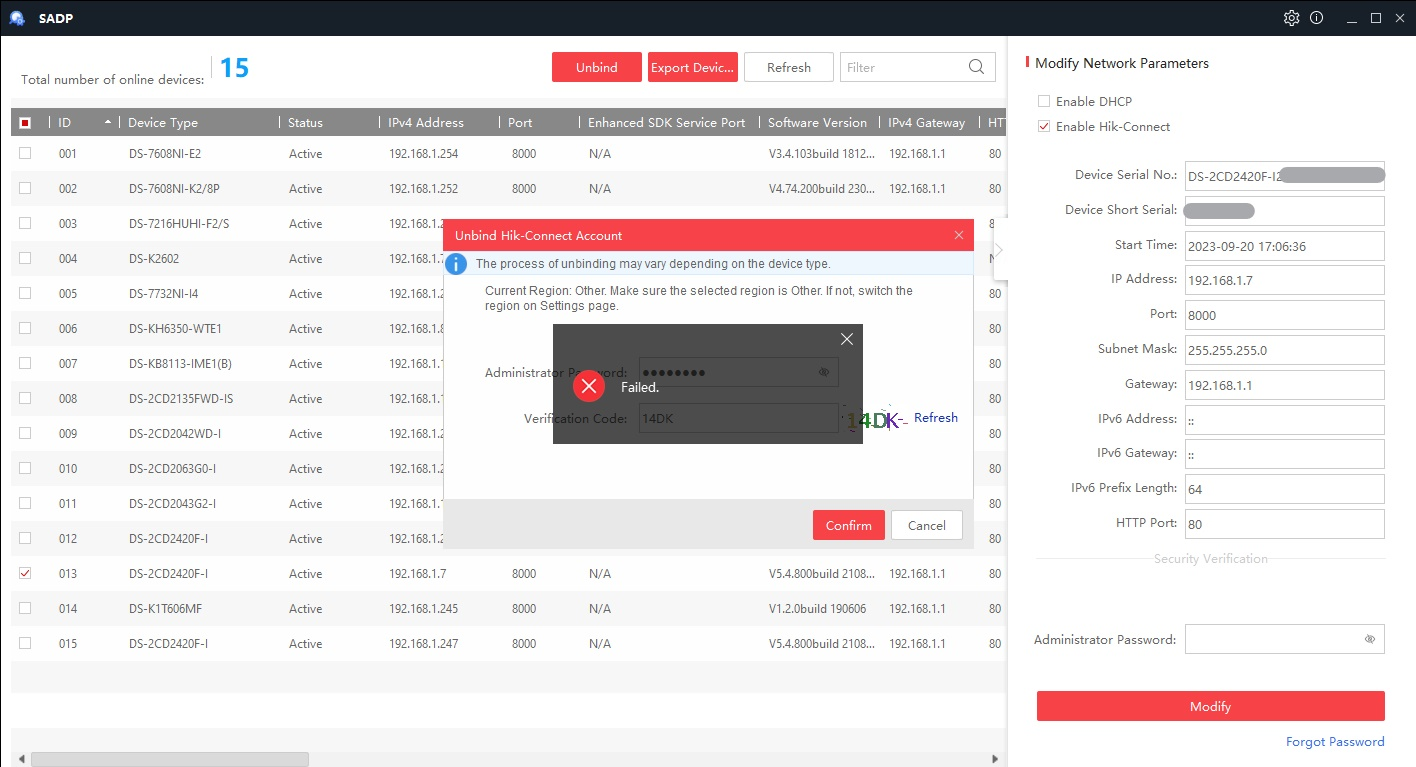Click the IP Address field 192.168.1.7
The width and height of the screenshot is (1416, 767).
pyautogui.click(x=1285, y=280)
